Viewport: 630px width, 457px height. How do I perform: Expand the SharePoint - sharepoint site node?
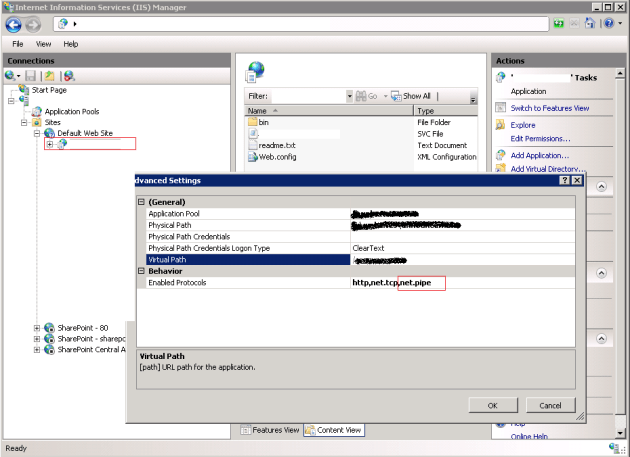(37, 339)
